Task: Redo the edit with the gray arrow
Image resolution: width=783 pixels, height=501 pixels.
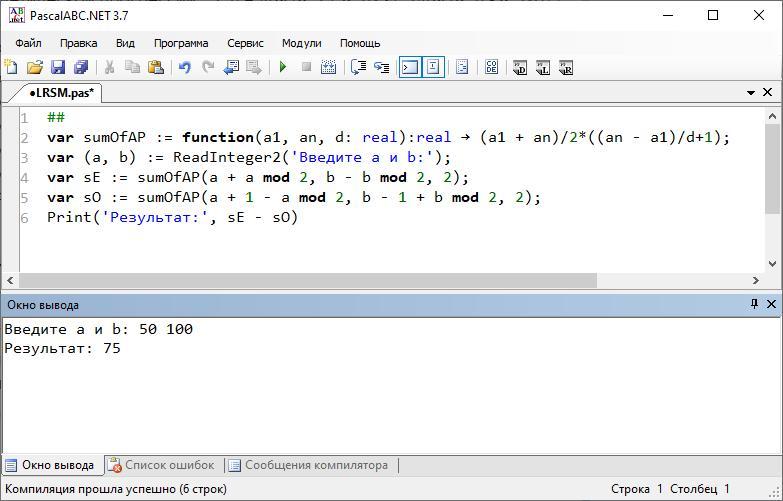Action: (208, 66)
